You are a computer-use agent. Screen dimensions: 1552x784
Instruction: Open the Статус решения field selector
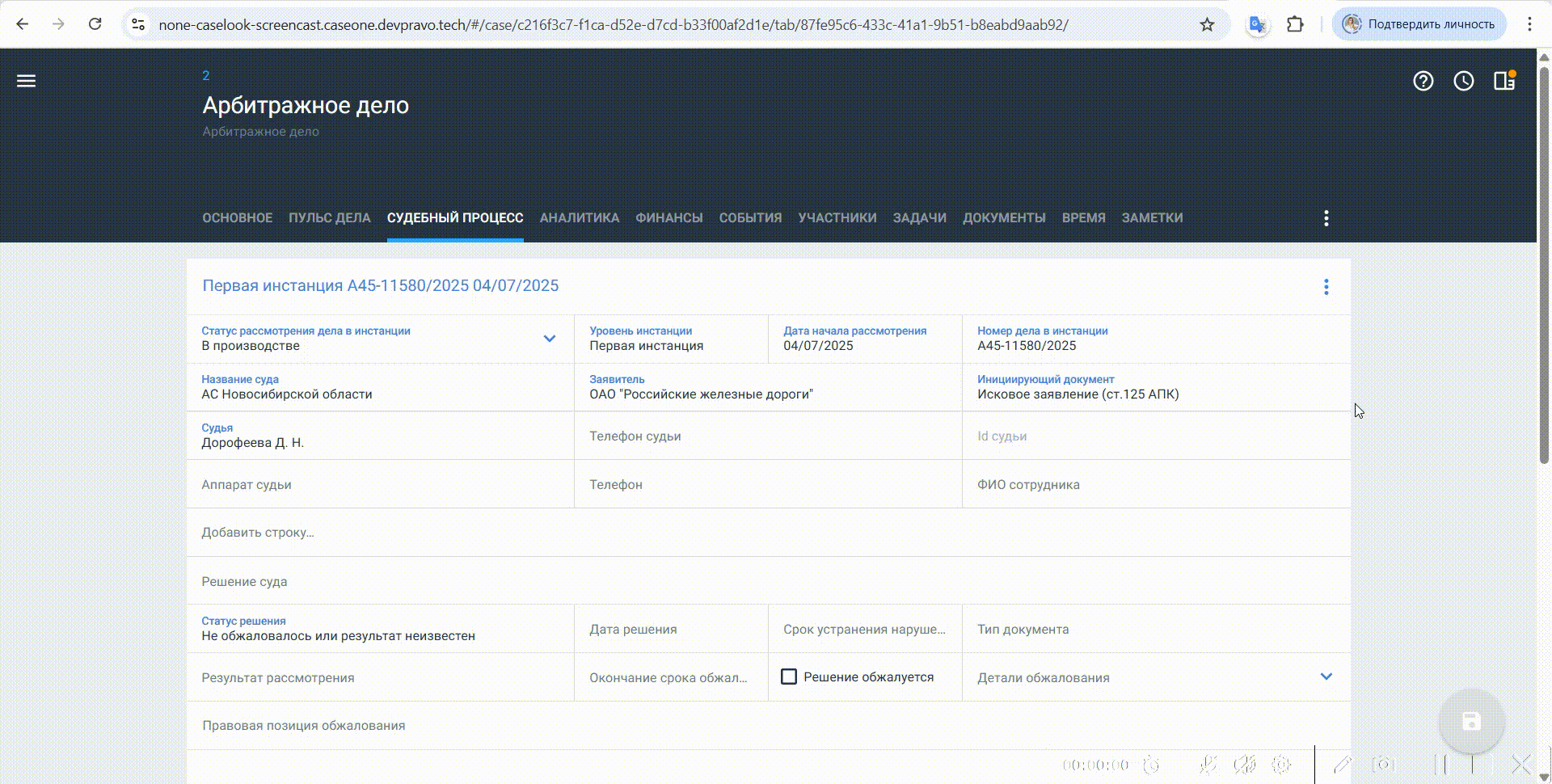[x=380, y=630]
